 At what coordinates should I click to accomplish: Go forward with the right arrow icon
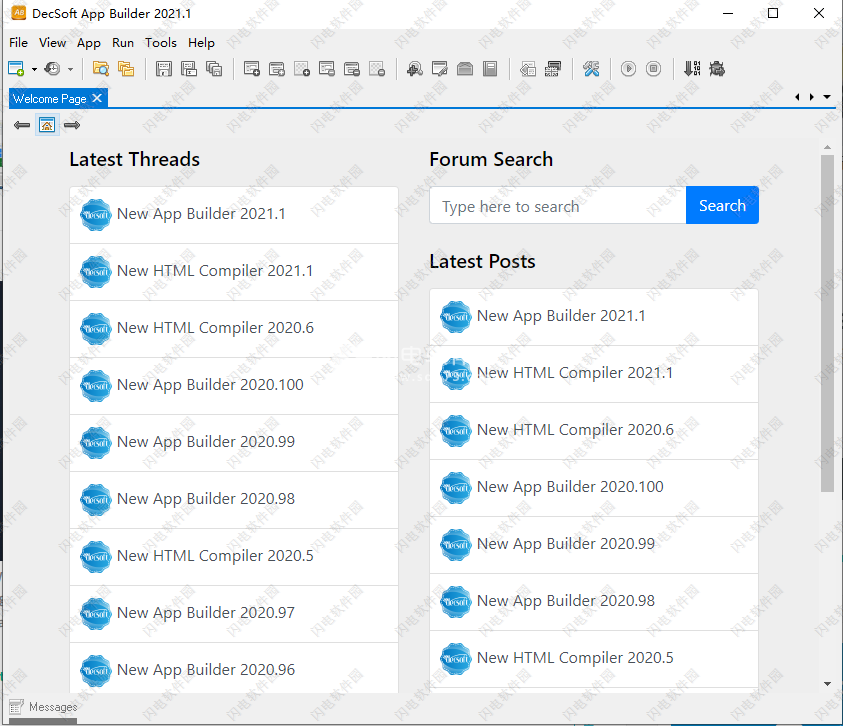[72, 125]
